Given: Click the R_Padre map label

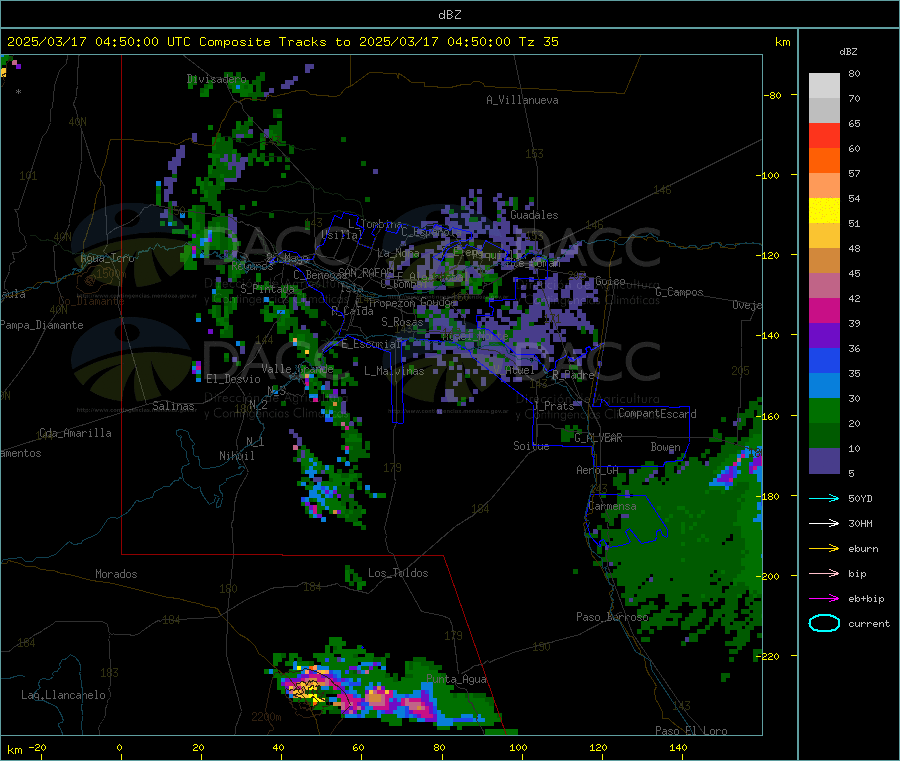Looking at the screenshot, I should pos(573,375).
